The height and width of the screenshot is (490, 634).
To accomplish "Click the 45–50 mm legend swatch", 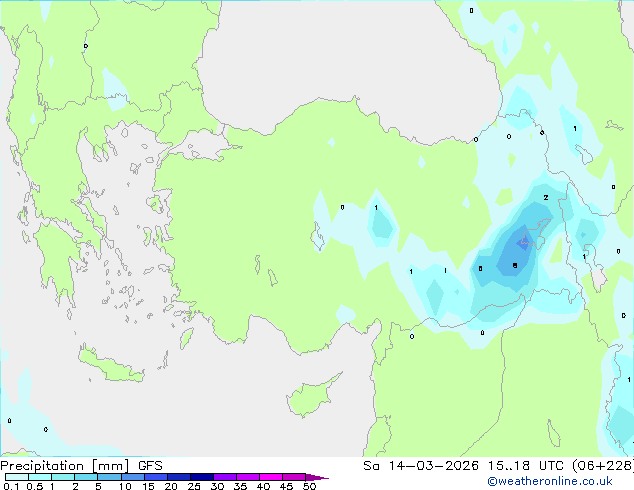I will tap(294, 477).
